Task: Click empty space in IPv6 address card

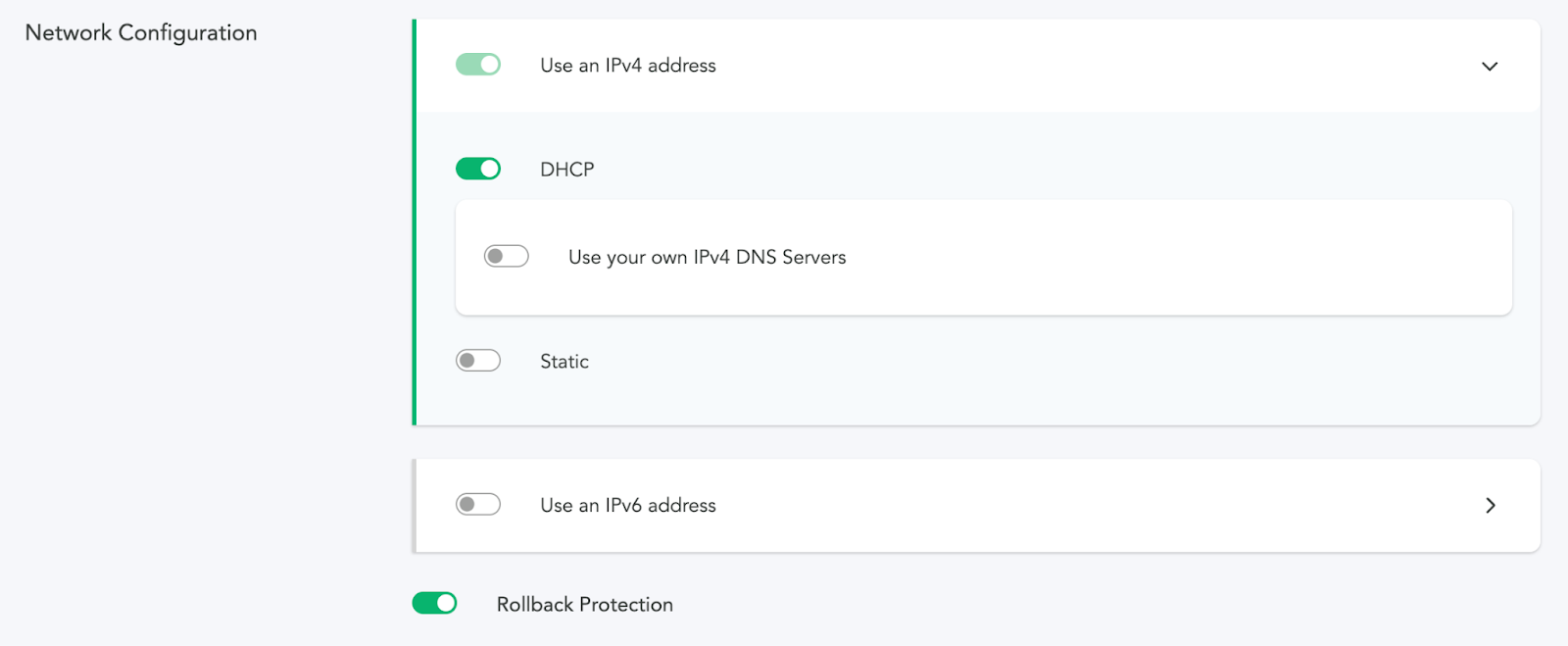Action: (x=1078, y=505)
